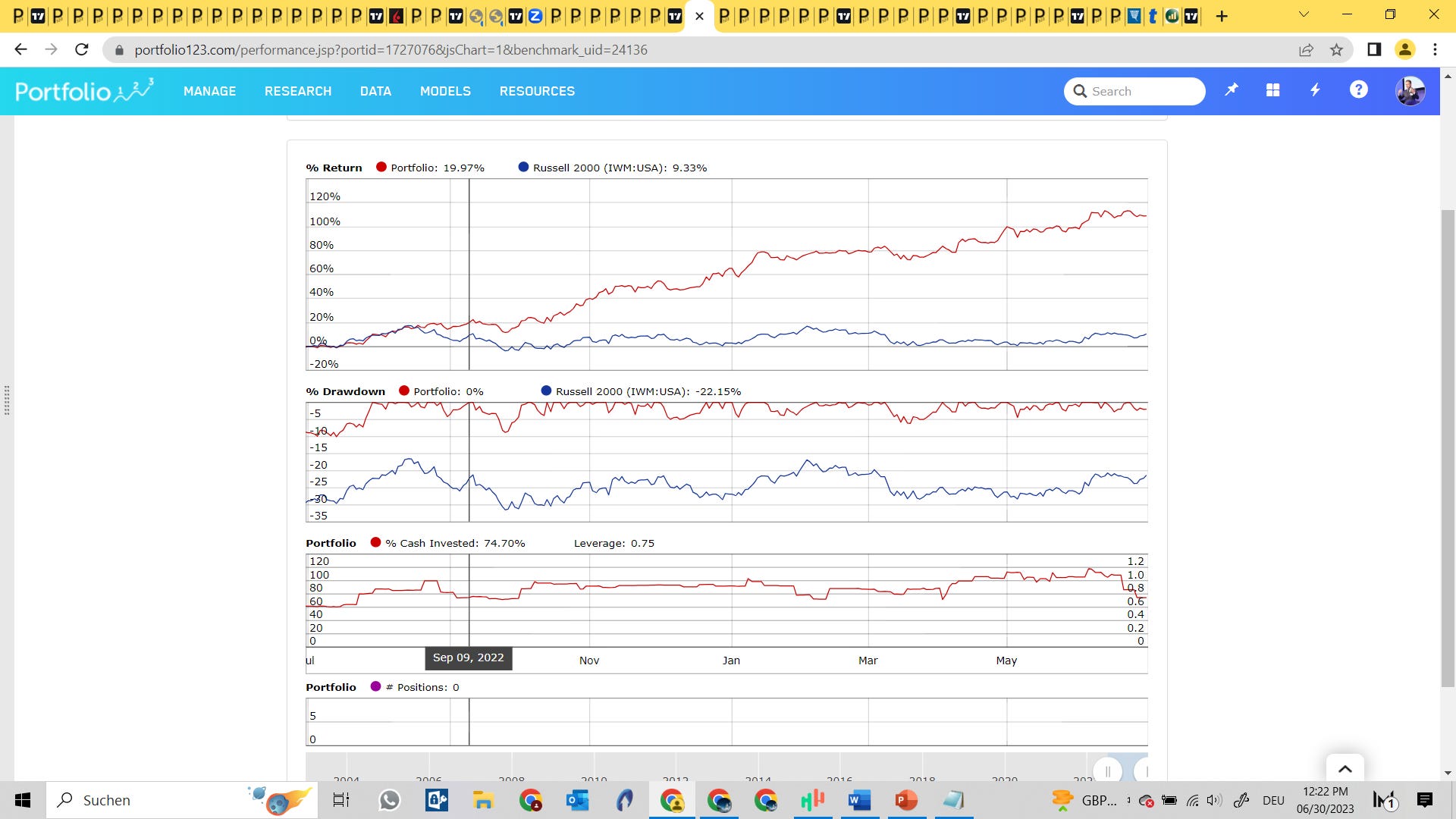
Task: Open the help question mark icon
Action: click(1358, 90)
